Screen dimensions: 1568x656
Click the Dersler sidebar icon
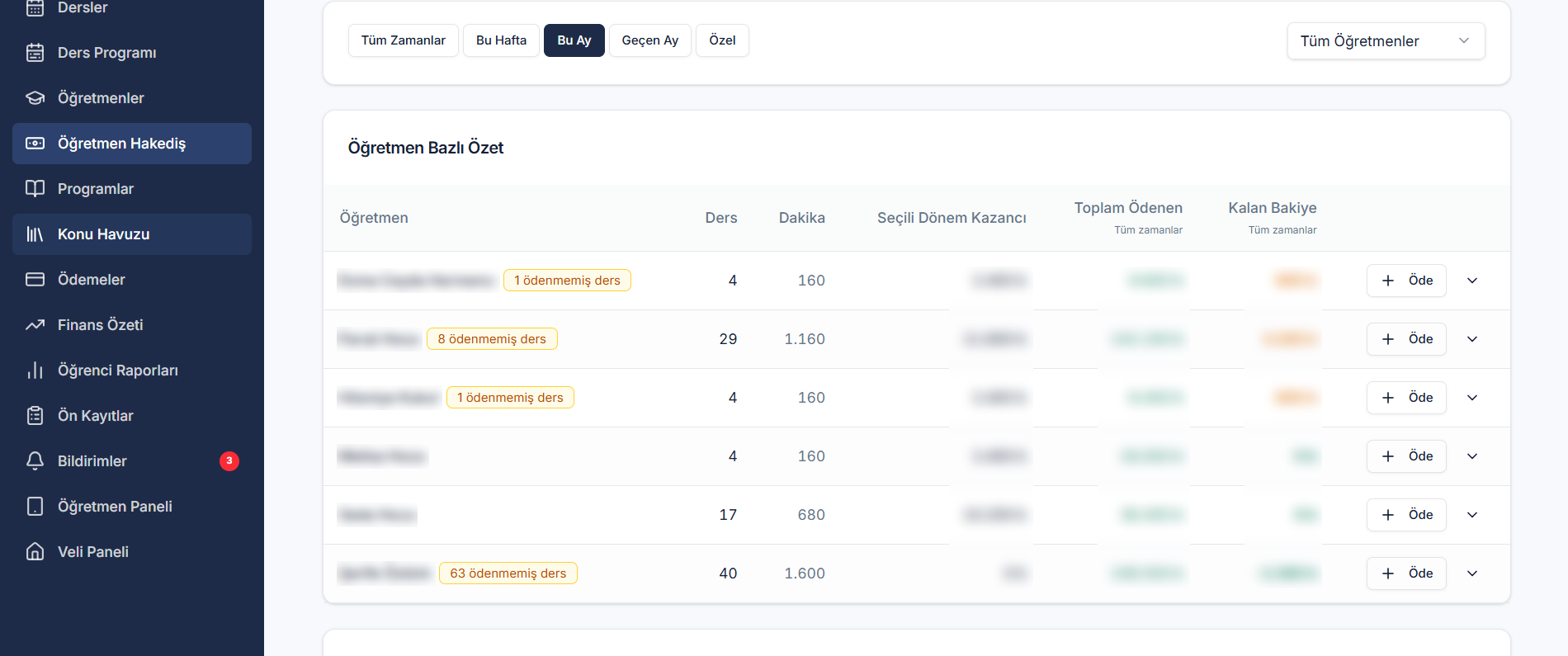(35, 8)
